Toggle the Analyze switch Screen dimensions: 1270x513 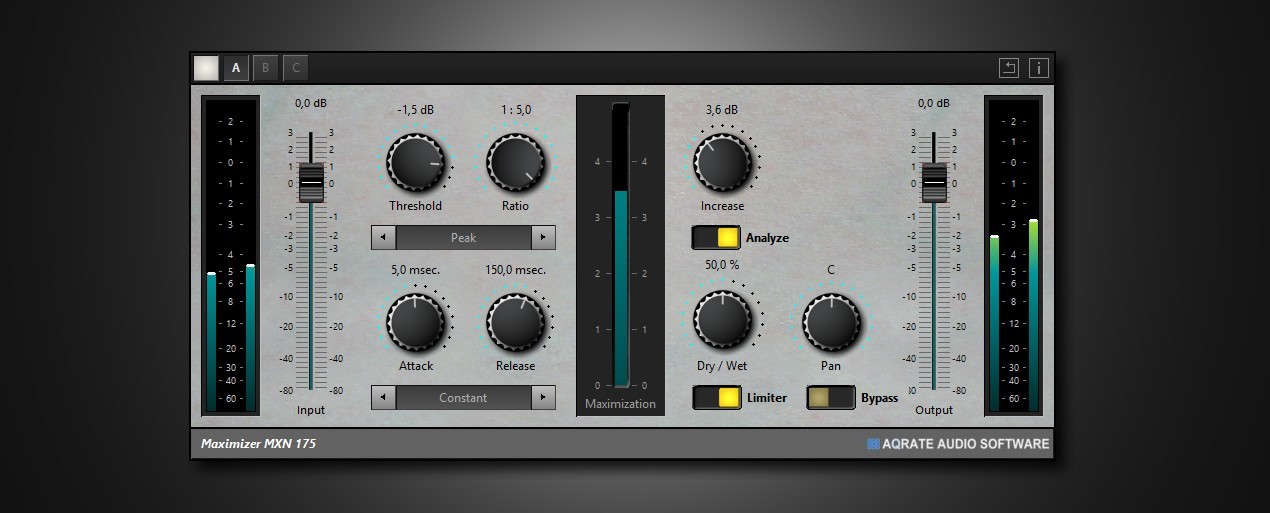pos(716,238)
